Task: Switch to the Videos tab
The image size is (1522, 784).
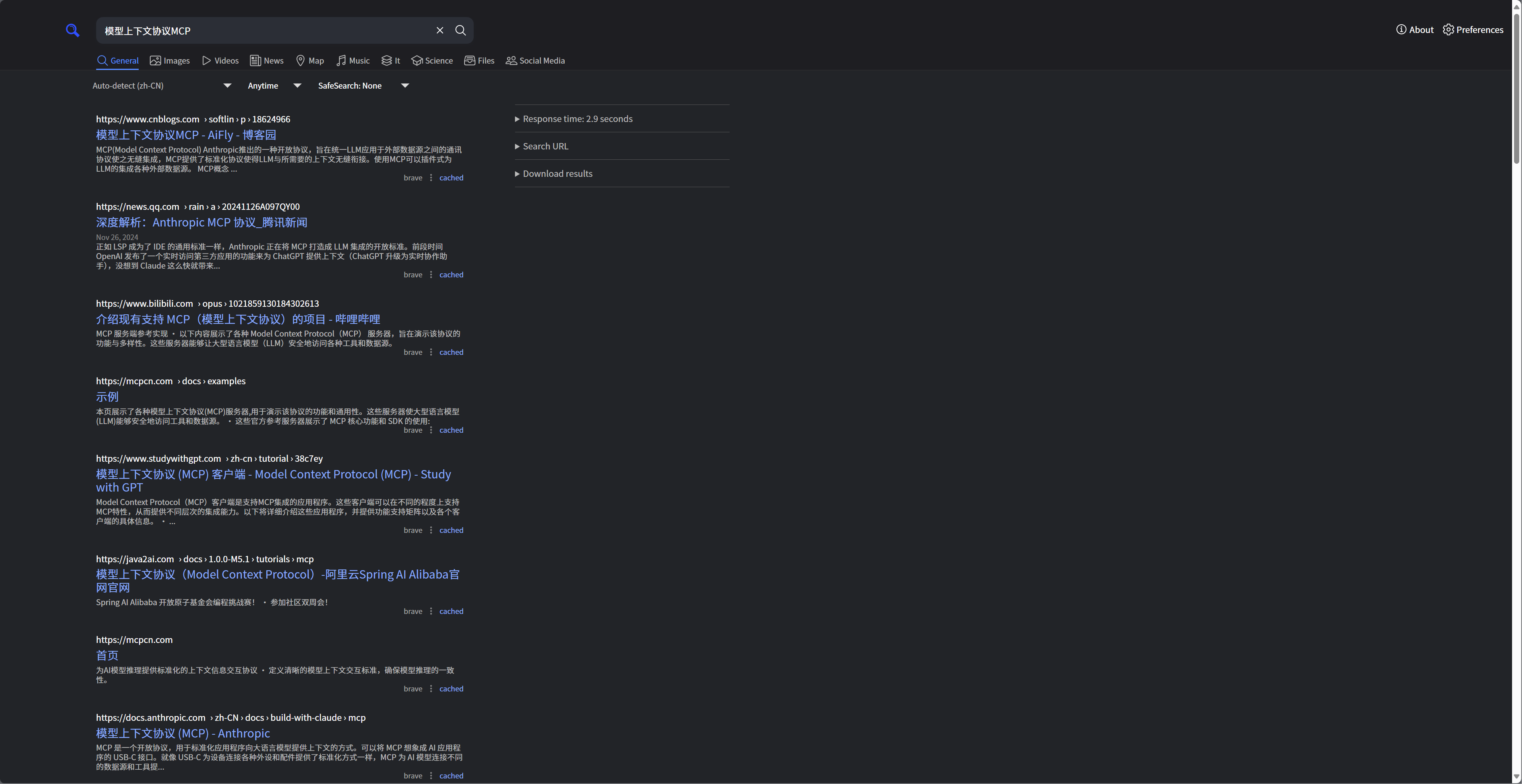Action: tap(221, 60)
